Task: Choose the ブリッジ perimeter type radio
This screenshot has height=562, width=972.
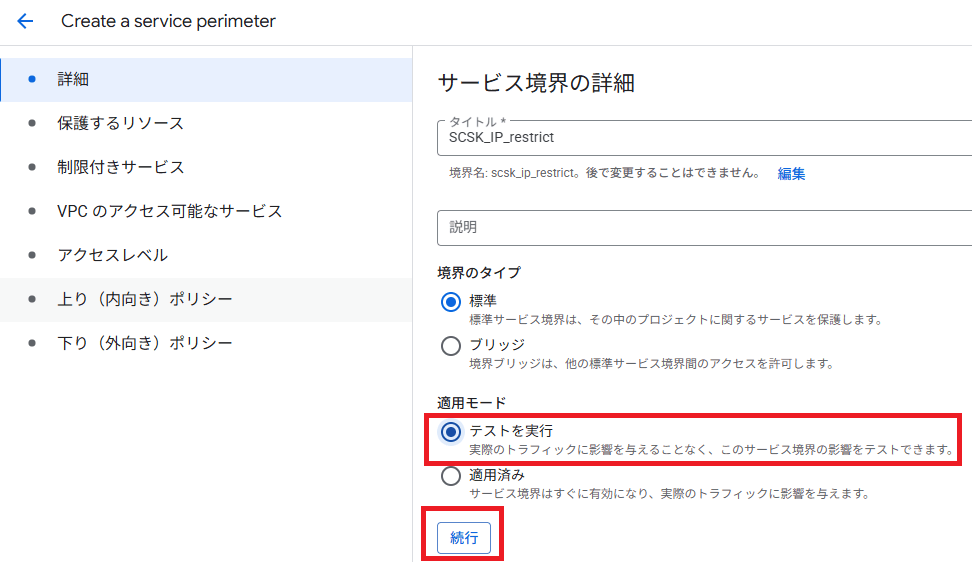Action: 451,345
